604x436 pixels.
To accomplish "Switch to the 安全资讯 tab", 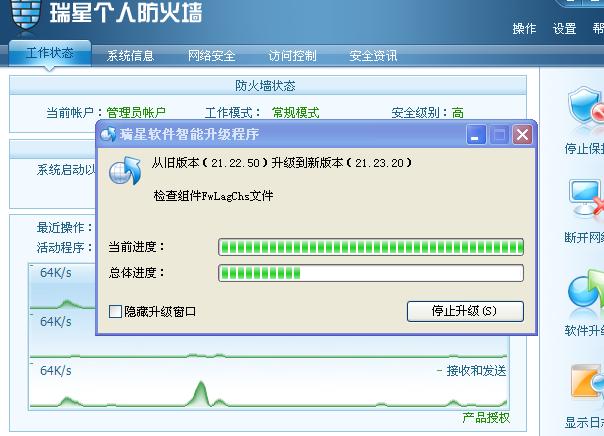I will (373, 56).
